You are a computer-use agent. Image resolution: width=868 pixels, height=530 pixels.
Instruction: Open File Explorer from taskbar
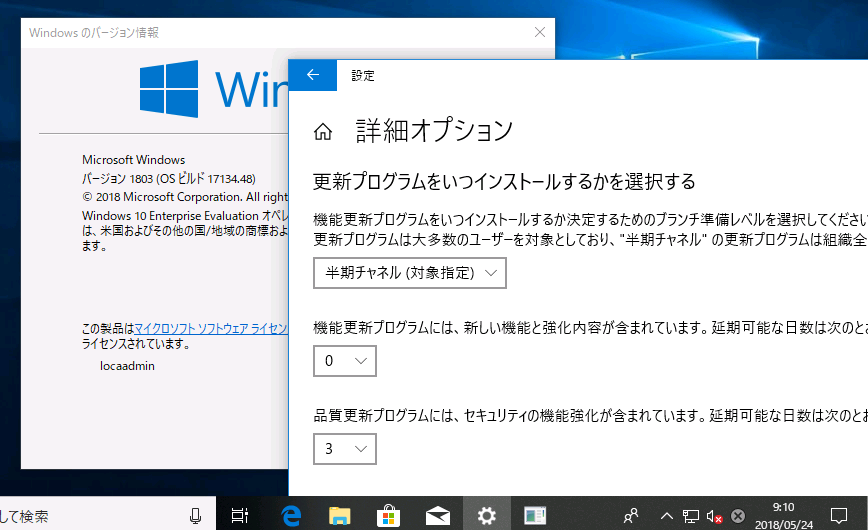click(339, 516)
